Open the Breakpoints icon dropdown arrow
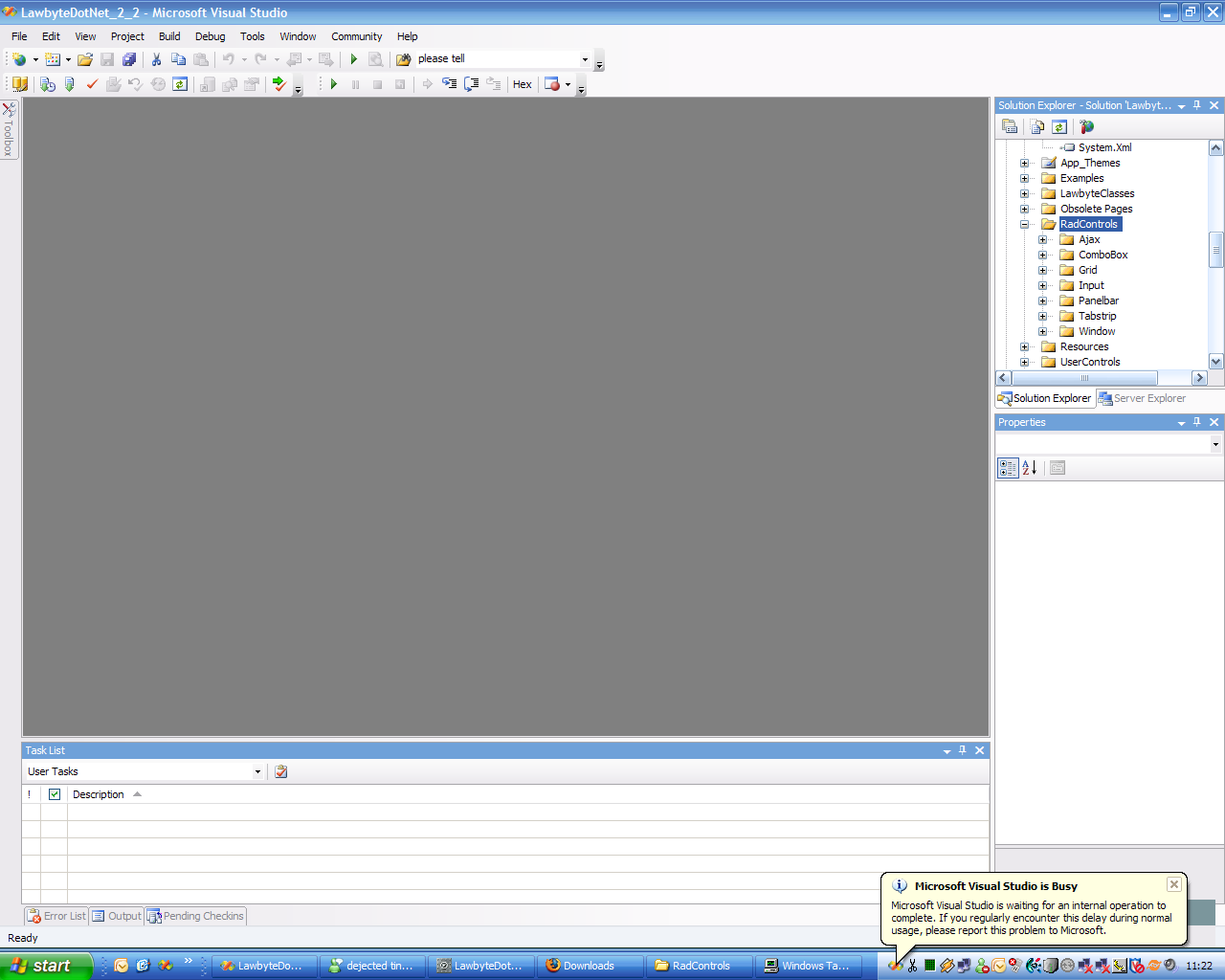Image resolution: width=1225 pixels, height=980 pixels. coord(568,84)
